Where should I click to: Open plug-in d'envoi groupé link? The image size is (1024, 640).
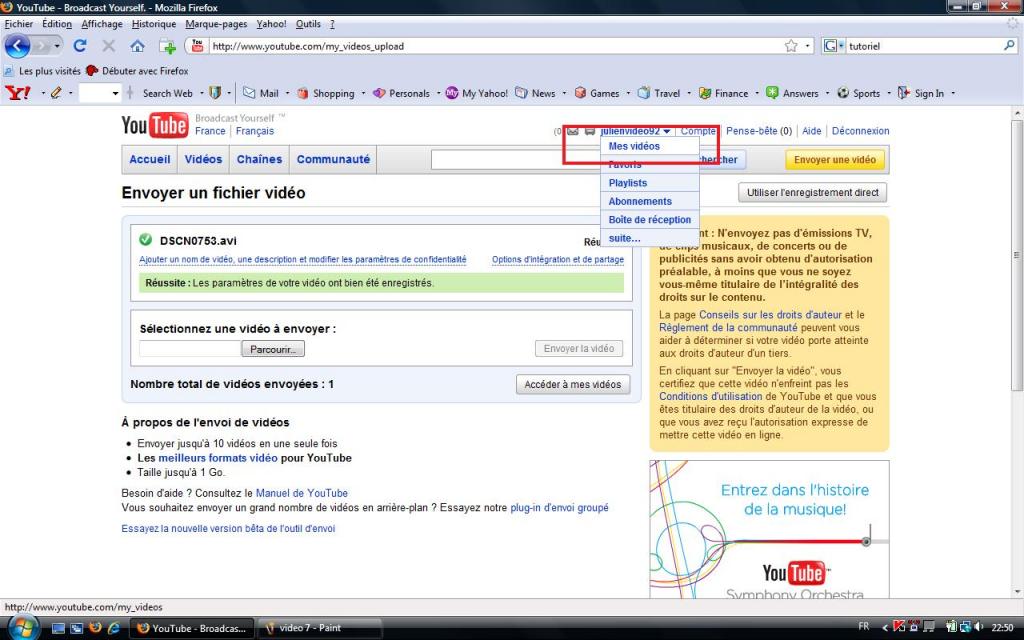[x=560, y=507]
